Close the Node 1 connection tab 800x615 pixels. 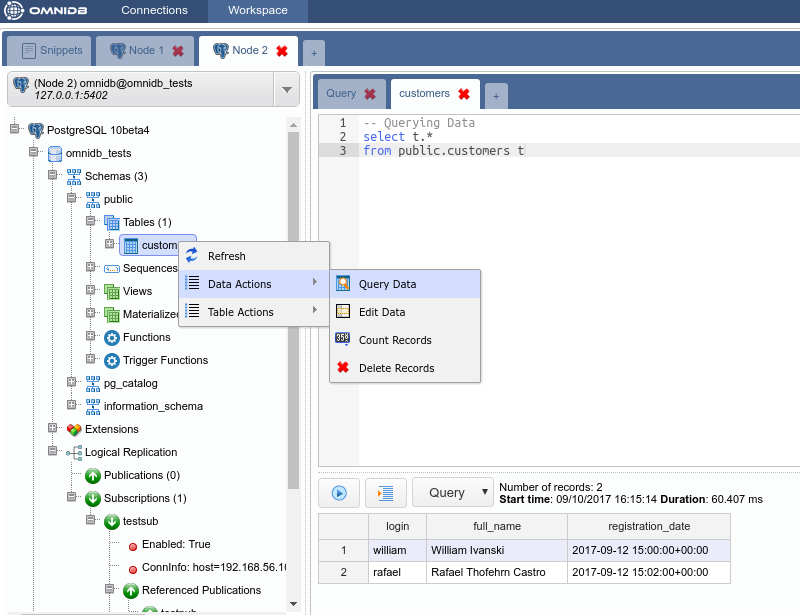coord(178,51)
